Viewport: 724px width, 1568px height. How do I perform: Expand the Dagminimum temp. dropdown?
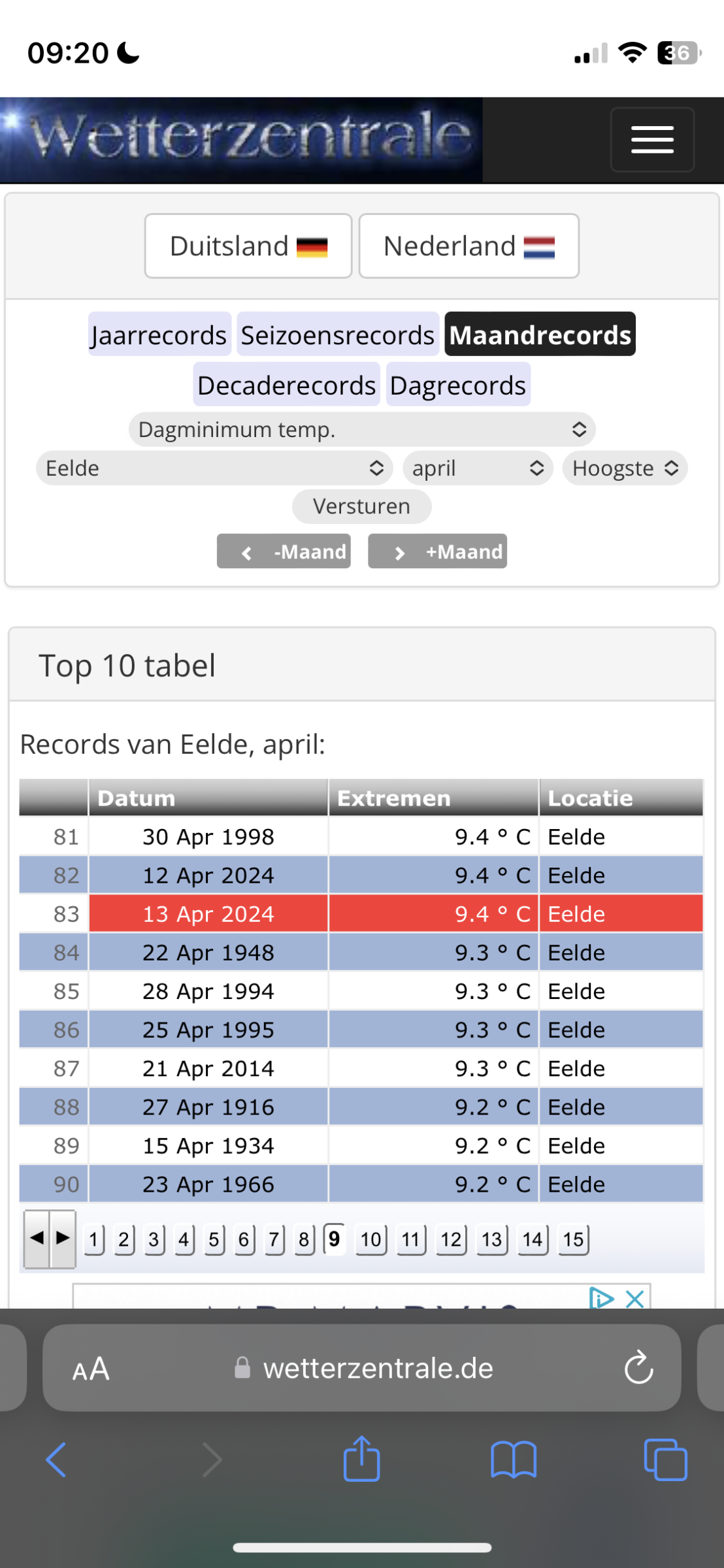click(362, 429)
